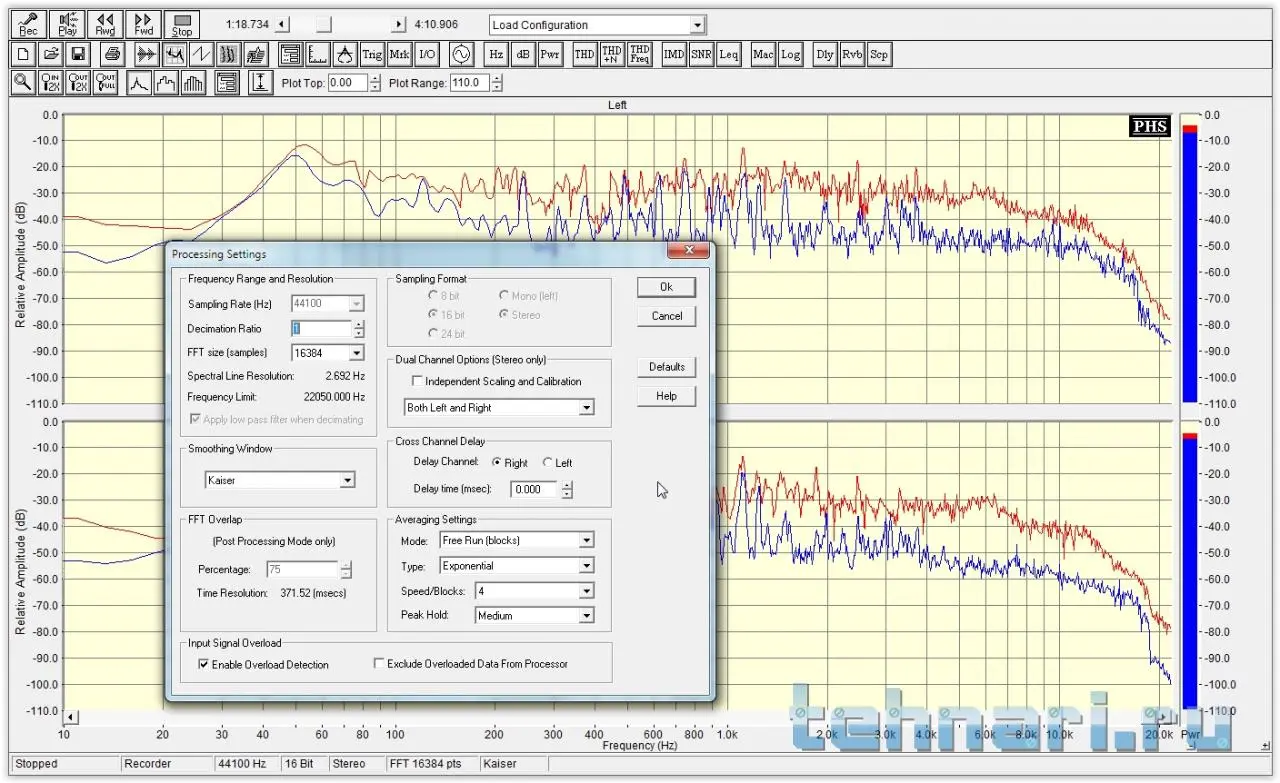Tick Exclude Overloaded Data From Processor
Viewport: 1280px width, 783px height.
click(x=379, y=663)
